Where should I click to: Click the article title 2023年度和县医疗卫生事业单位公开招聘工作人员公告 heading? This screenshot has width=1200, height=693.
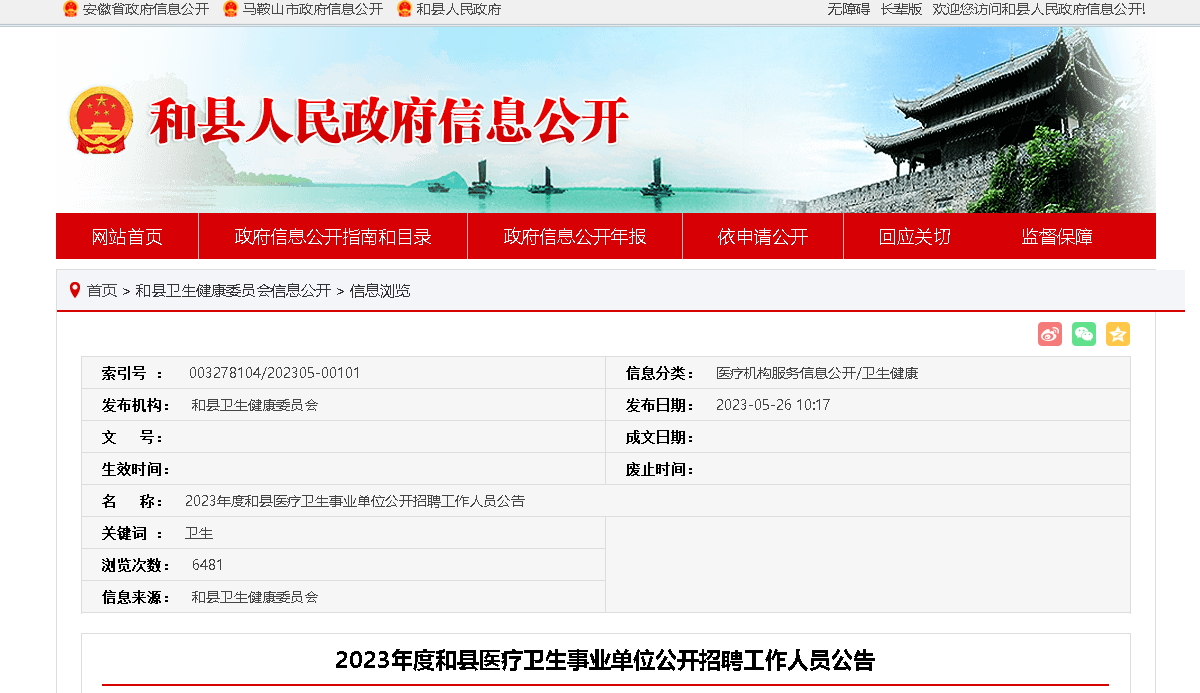click(x=605, y=660)
